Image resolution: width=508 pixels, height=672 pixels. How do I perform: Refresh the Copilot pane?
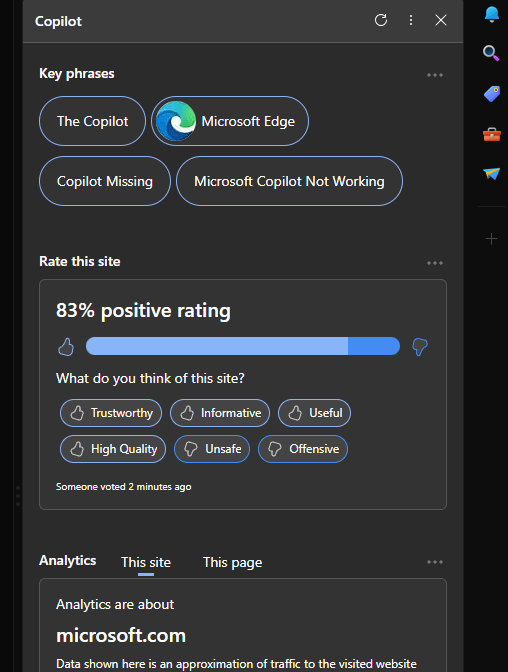[x=381, y=20]
